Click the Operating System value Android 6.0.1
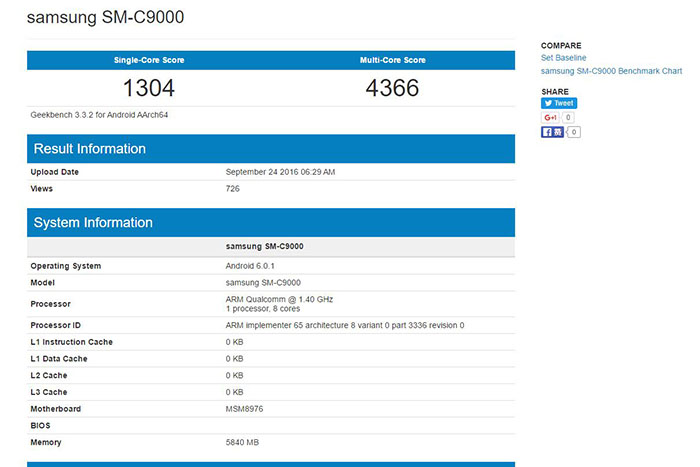 [250, 266]
